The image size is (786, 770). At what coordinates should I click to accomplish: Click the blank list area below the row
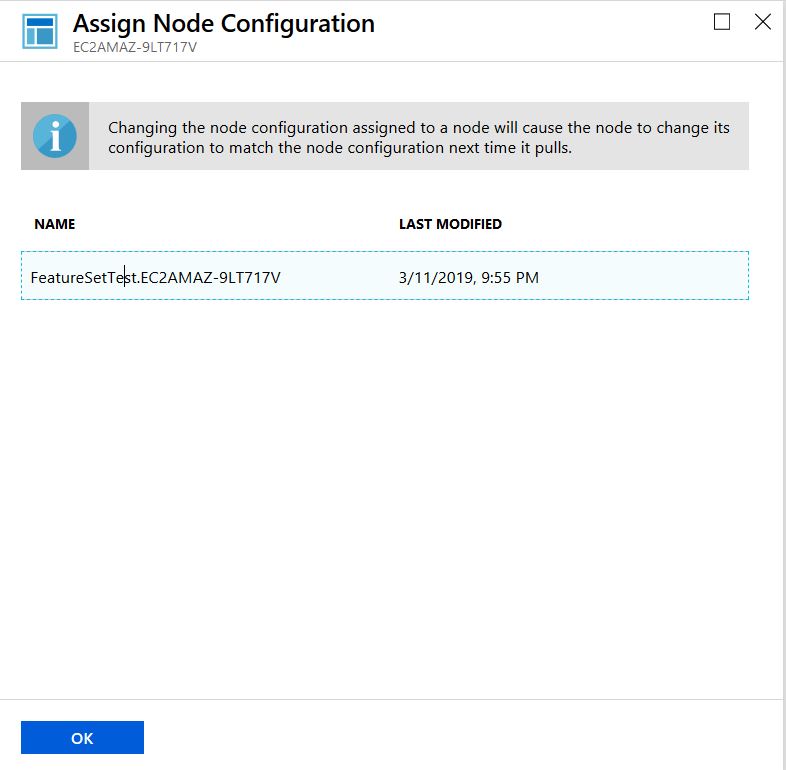click(385, 480)
